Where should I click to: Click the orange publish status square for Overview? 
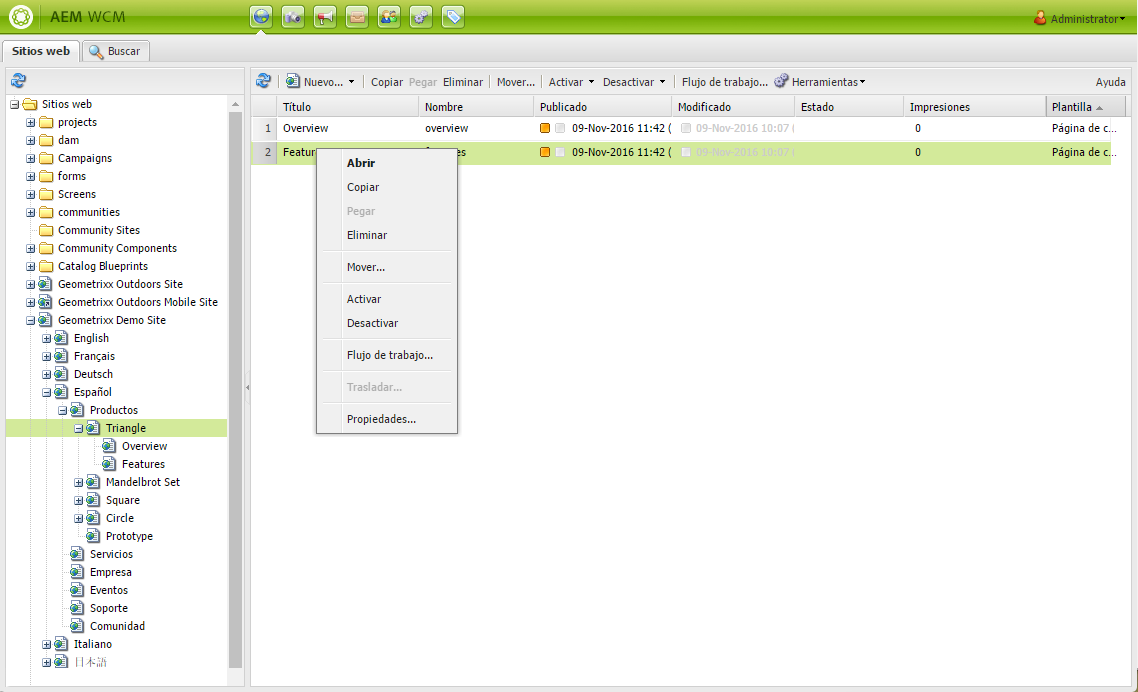pyautogui.click(x=545, y=129)
